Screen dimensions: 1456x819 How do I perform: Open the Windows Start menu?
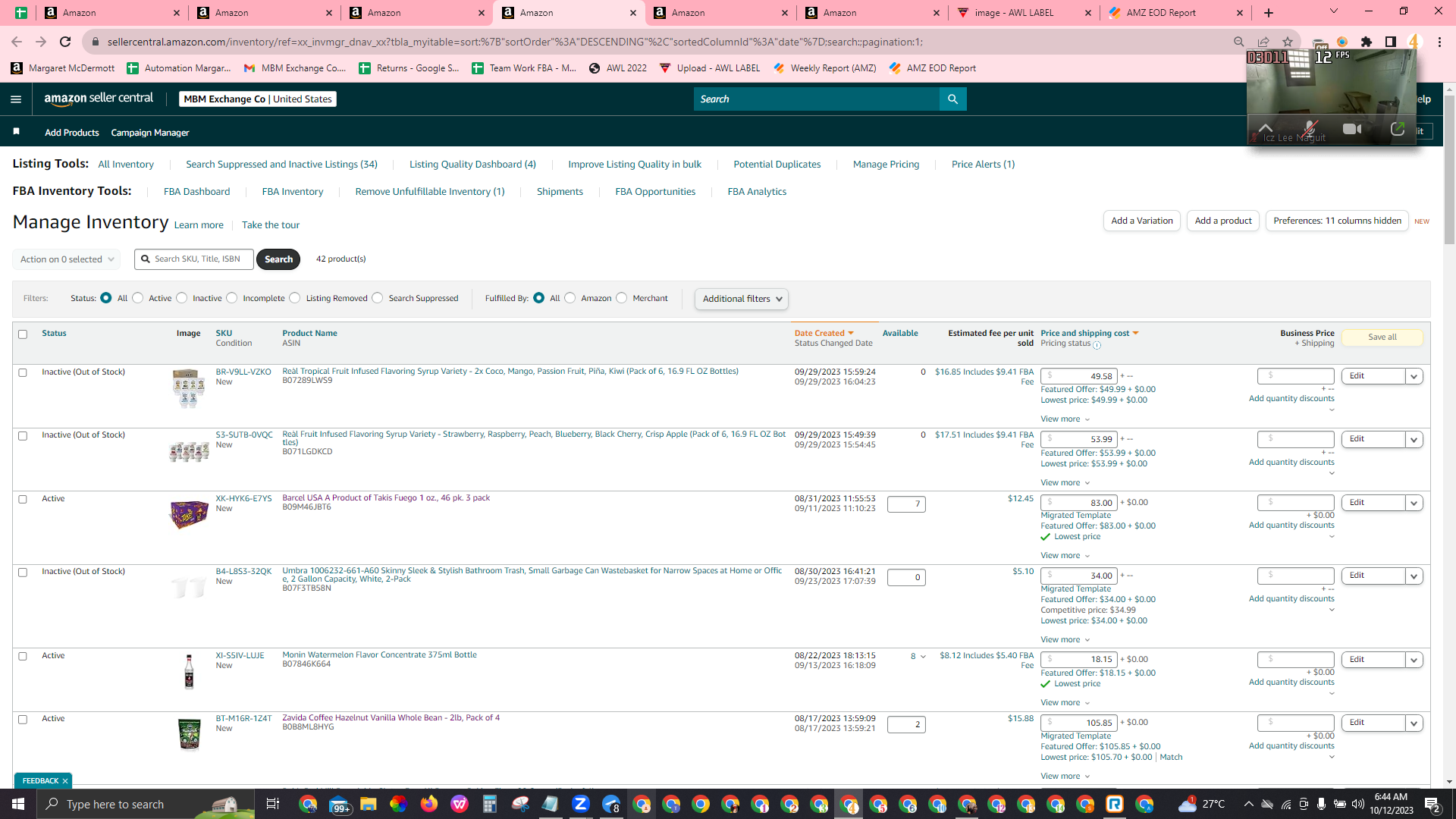[18, 804]
